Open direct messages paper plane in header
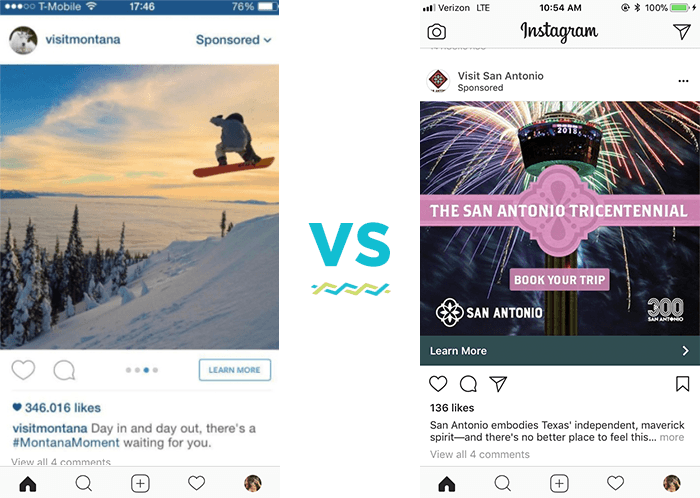 682,31
